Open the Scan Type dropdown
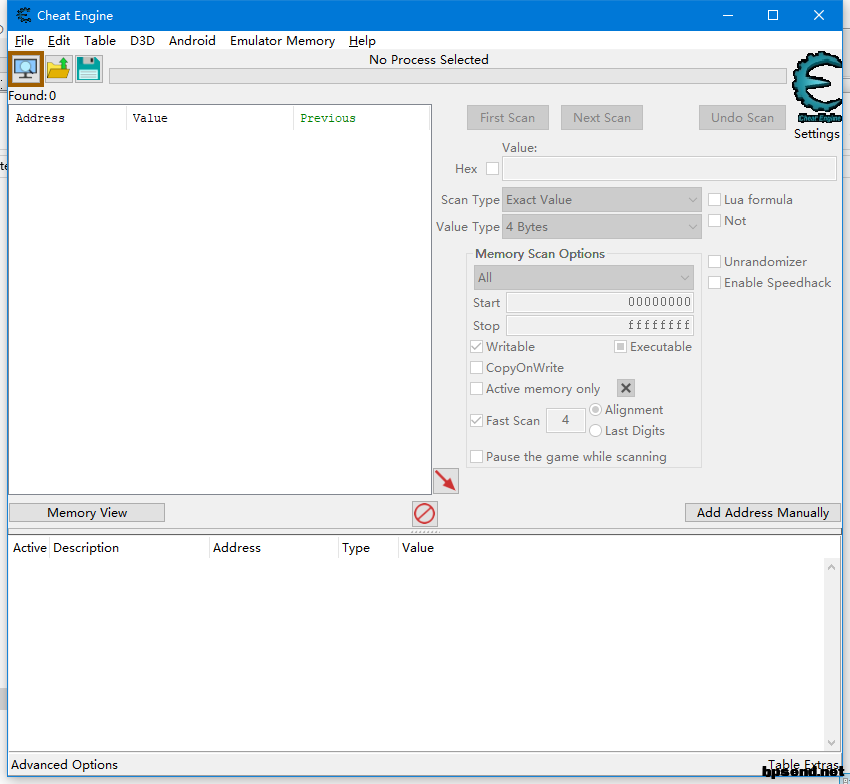This screenshot has height=784, width=850. pyautogui.click(x=602, y=200)
